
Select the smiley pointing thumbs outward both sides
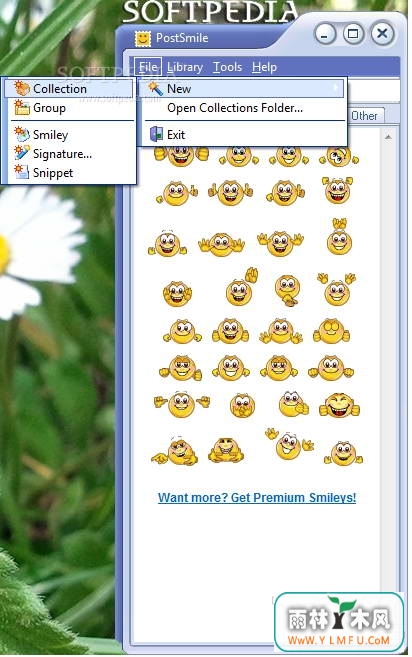click(x=181, y=404)
